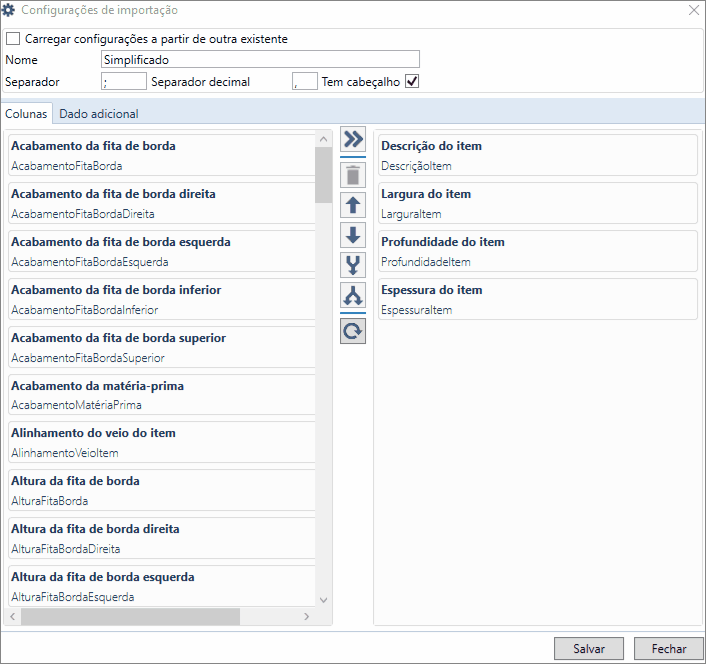Click the horizontal scrollbar left arrow

pyautogui.click(x=13, y=617)
